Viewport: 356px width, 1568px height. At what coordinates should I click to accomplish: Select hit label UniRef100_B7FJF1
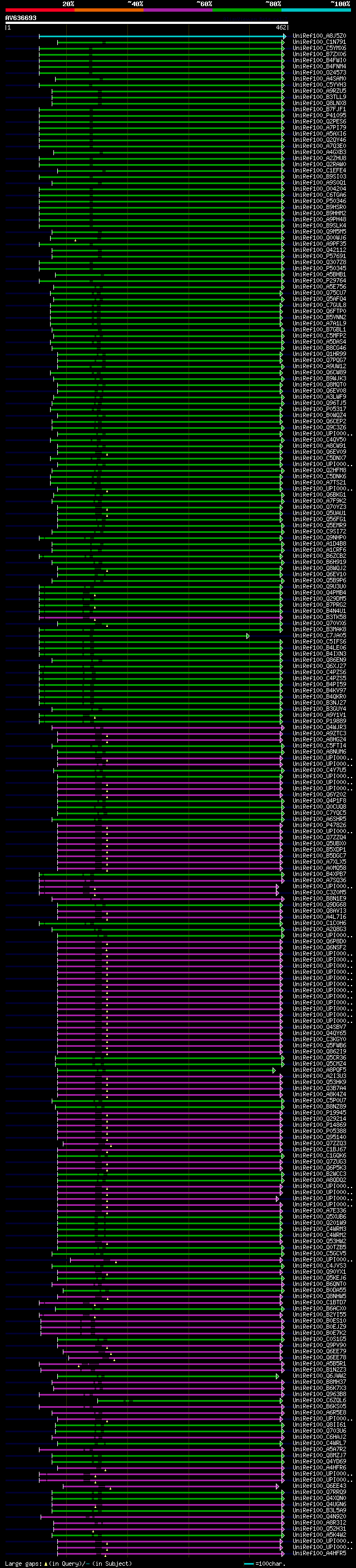click(x=319, y=109)
